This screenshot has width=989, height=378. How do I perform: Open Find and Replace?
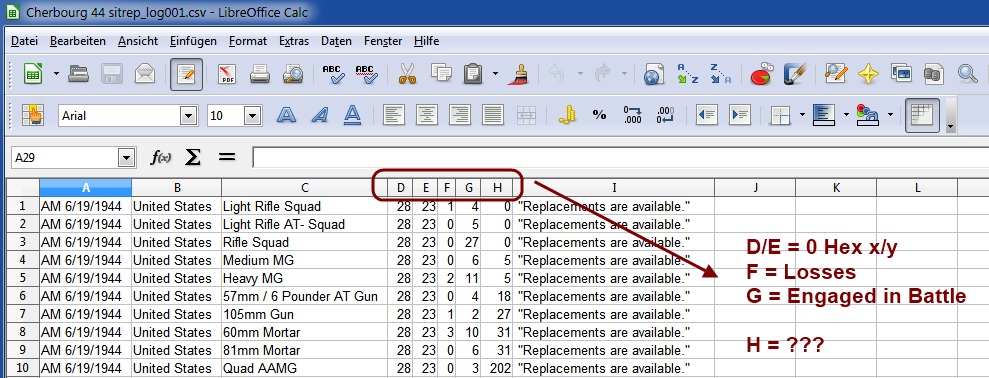click(836, 74)
